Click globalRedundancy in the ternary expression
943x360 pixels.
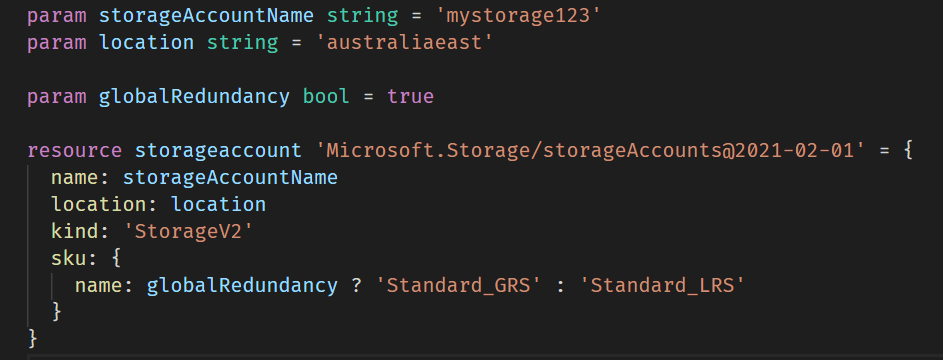242,285
